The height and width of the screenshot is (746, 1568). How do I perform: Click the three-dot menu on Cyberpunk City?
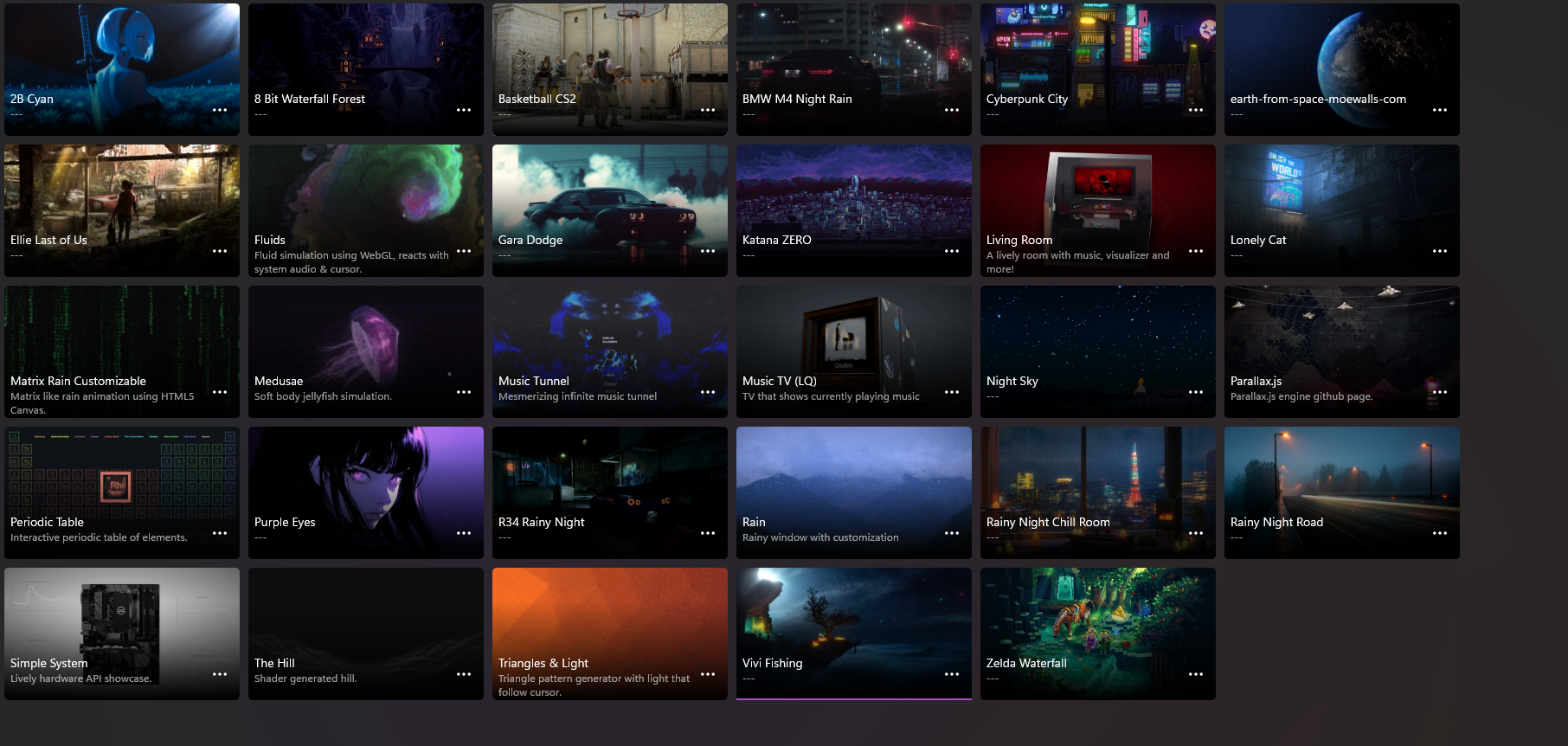pyautogui.click(x=1196, y=110)
